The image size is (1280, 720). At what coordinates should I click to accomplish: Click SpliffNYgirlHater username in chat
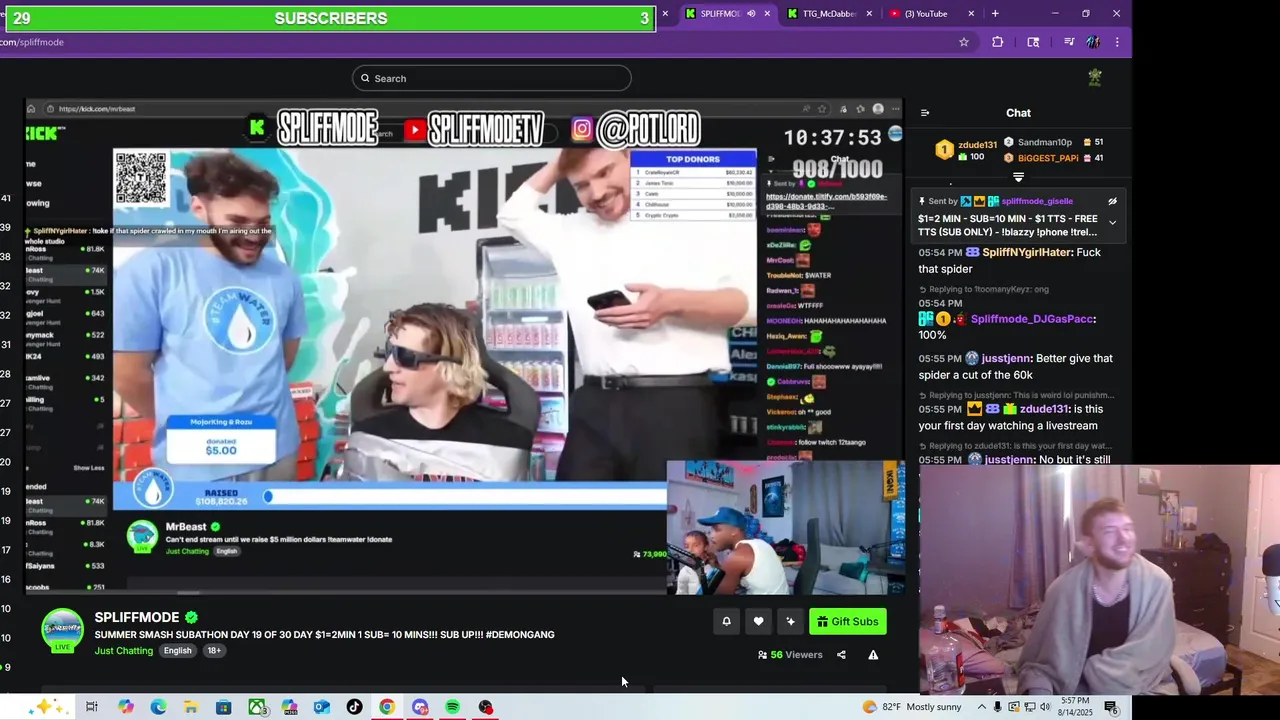pos(1027,253)
